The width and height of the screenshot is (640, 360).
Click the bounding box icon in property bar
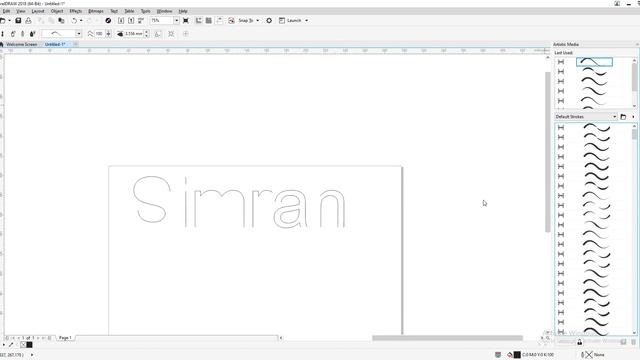pyautogui.click(x=171, y=34)
